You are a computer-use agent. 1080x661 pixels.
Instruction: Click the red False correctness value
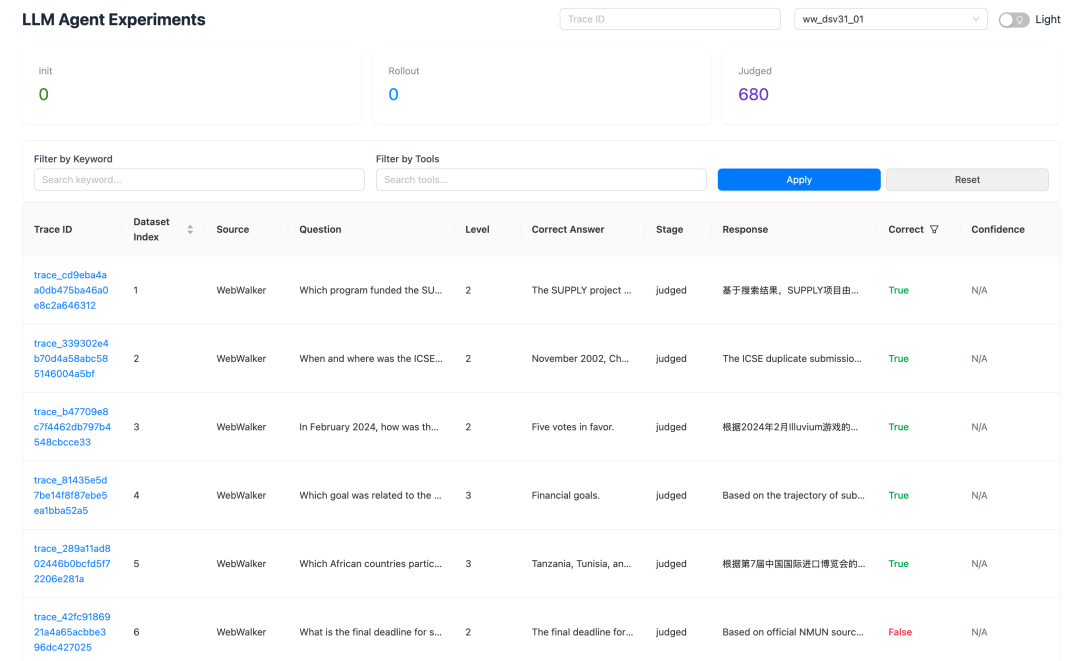[900, 631]
